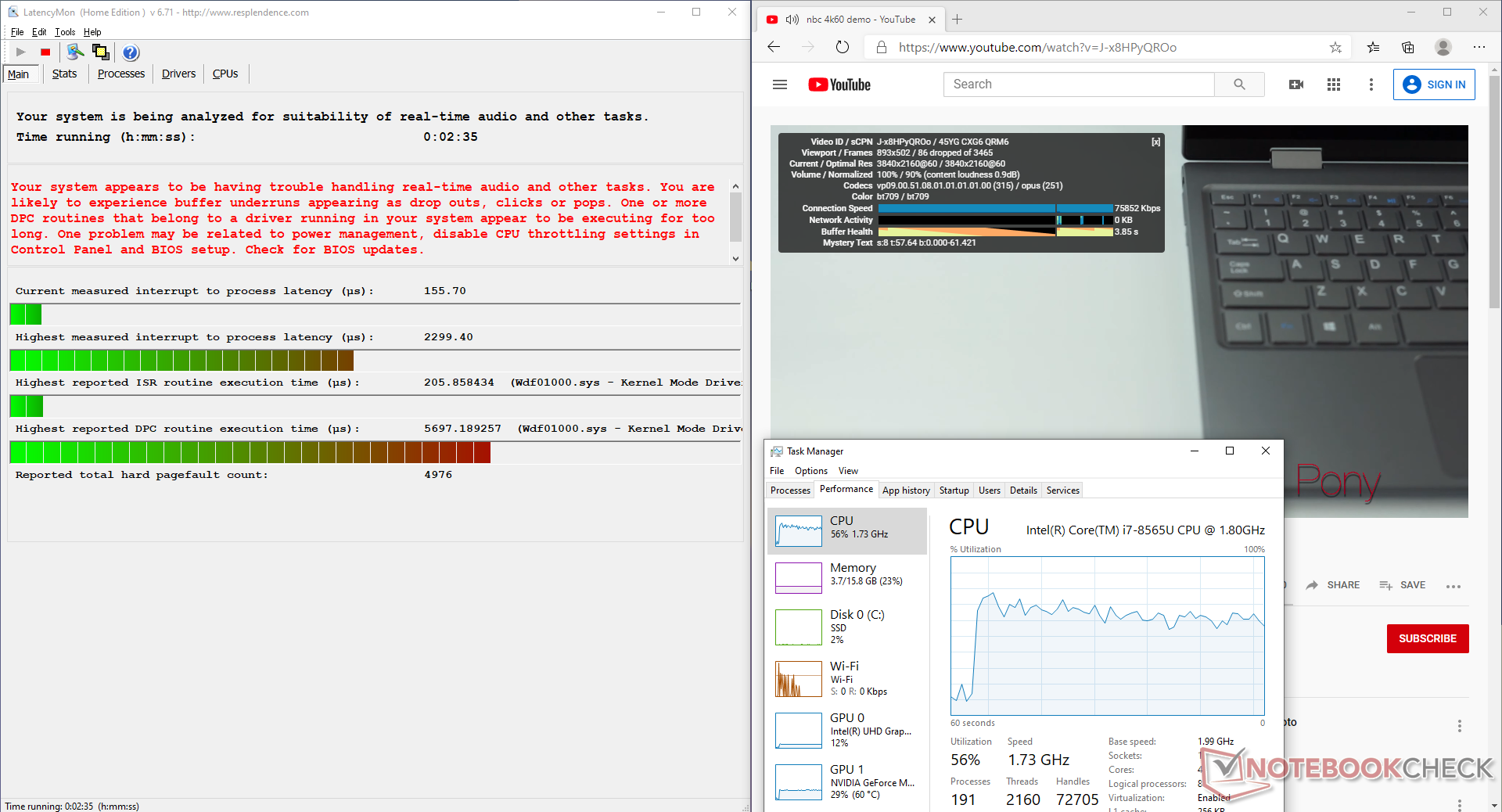This screenshot has width=1502, height=812.
Task: Switch to Task Manager Processes tab
Action: [x=790, y=490]
